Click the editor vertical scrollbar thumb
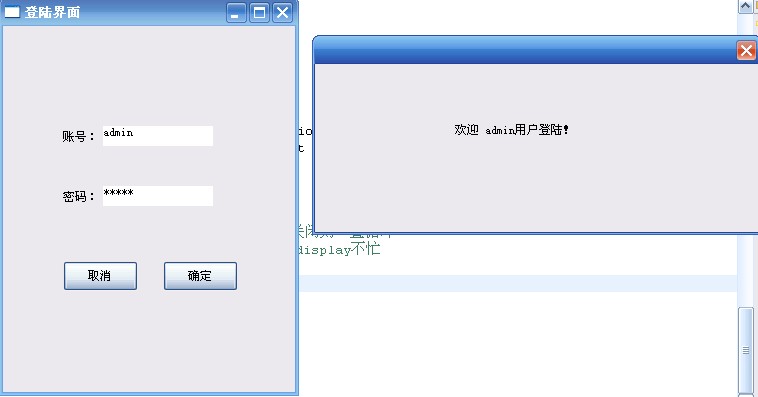The height and width of the screenshot is (397, 758). [745, 350]
